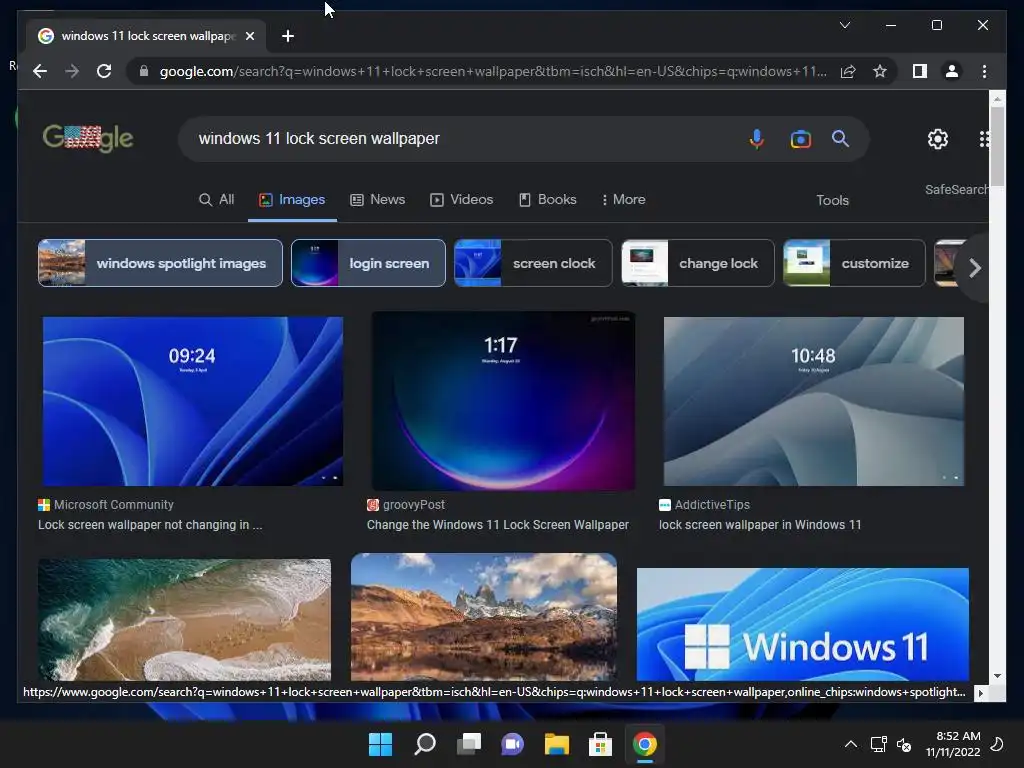
Task: Filter by customize chip
Action: (854, 263)
